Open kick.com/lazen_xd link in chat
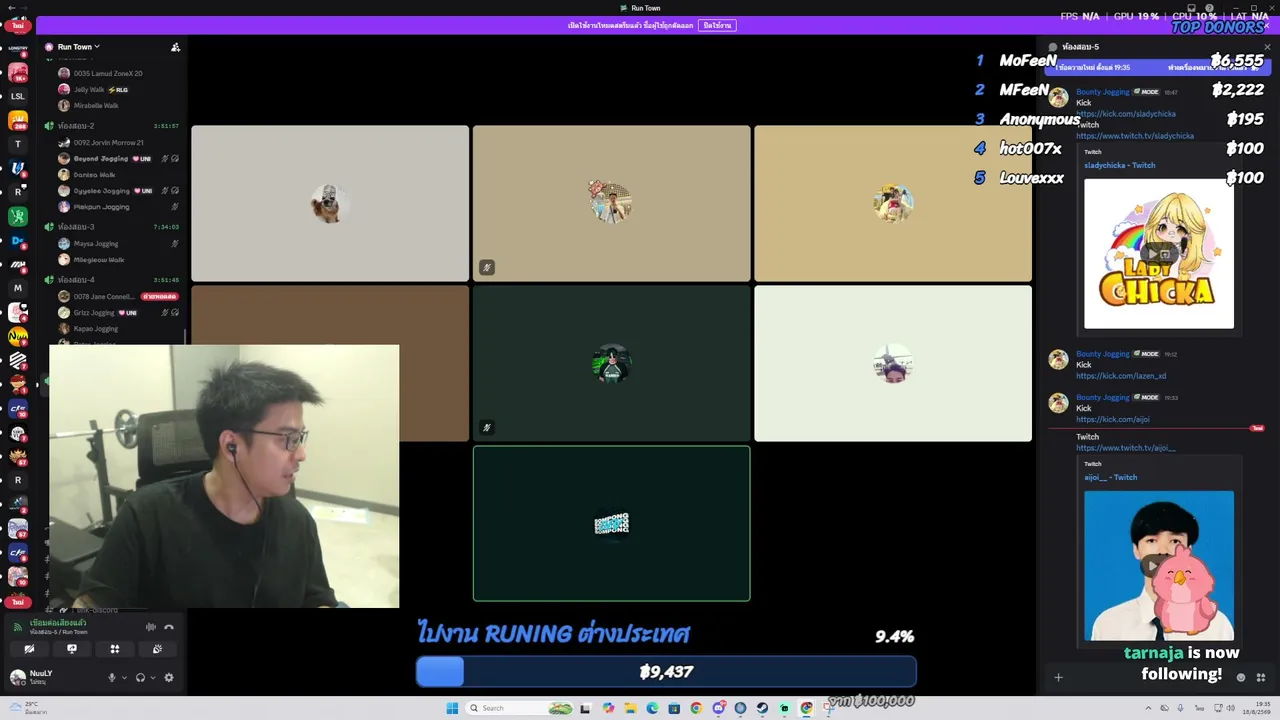This screenshot has width=1280, height=720. (x=1121, y=376)
